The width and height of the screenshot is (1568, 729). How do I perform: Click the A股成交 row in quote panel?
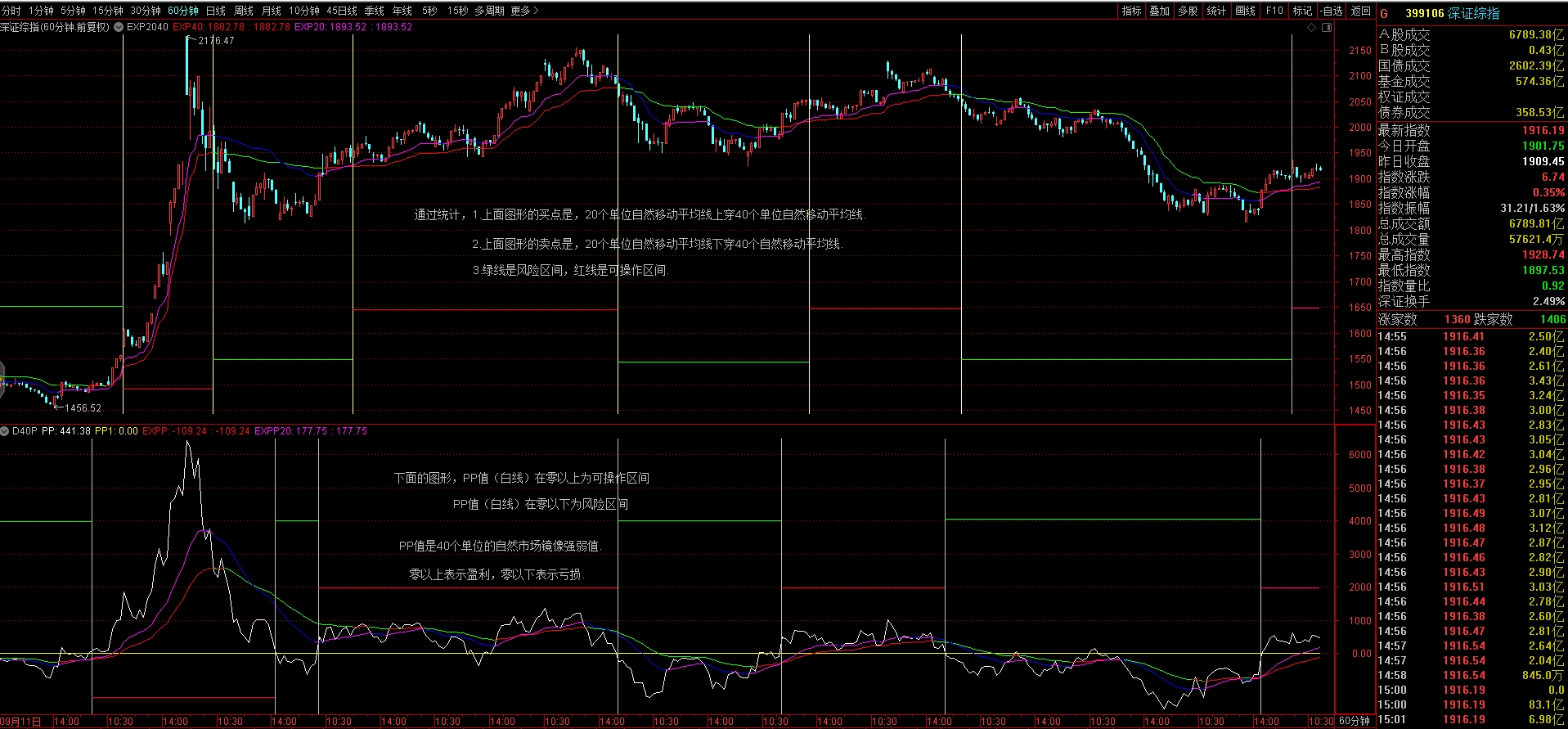(x=1471, y=34)
